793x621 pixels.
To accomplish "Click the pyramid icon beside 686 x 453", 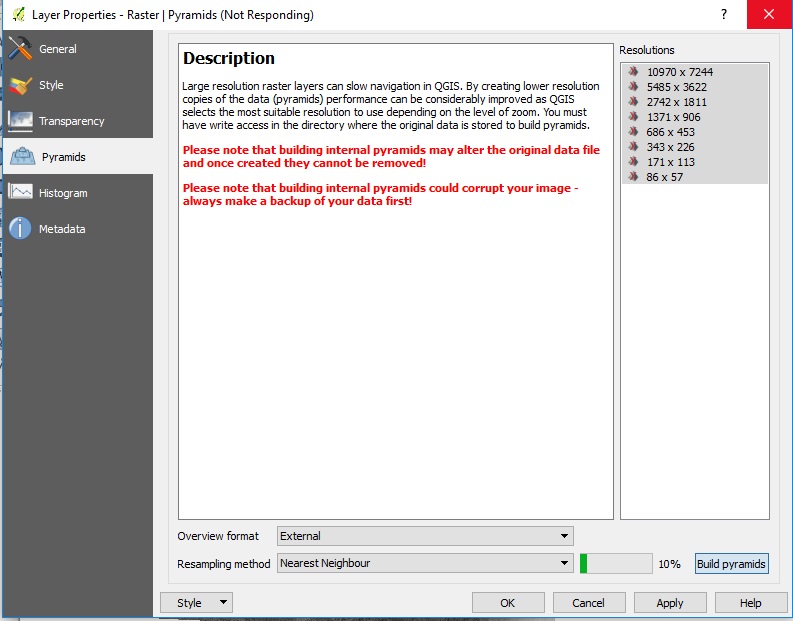I will 633,131.
